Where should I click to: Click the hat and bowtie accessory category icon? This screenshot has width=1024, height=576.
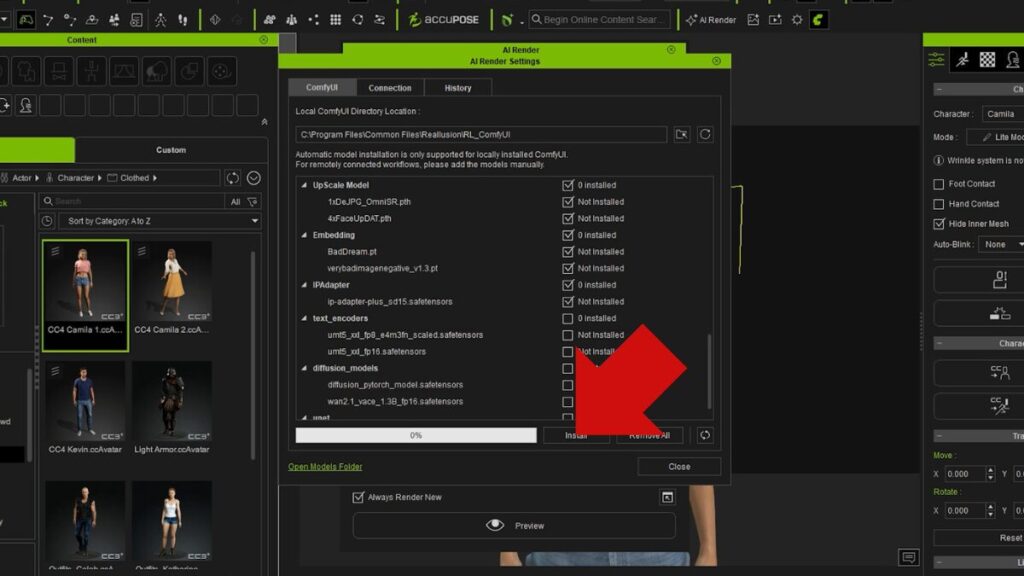tap(59, 71)
